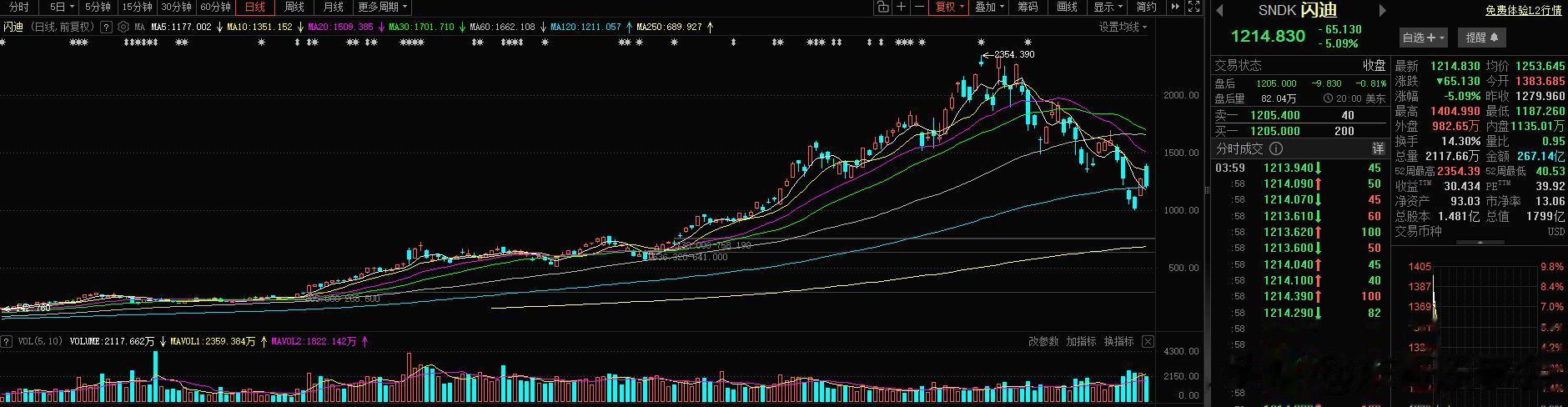Zoom in the chart with the plus icon
The image size is (1568, 407).
point(901,7)
